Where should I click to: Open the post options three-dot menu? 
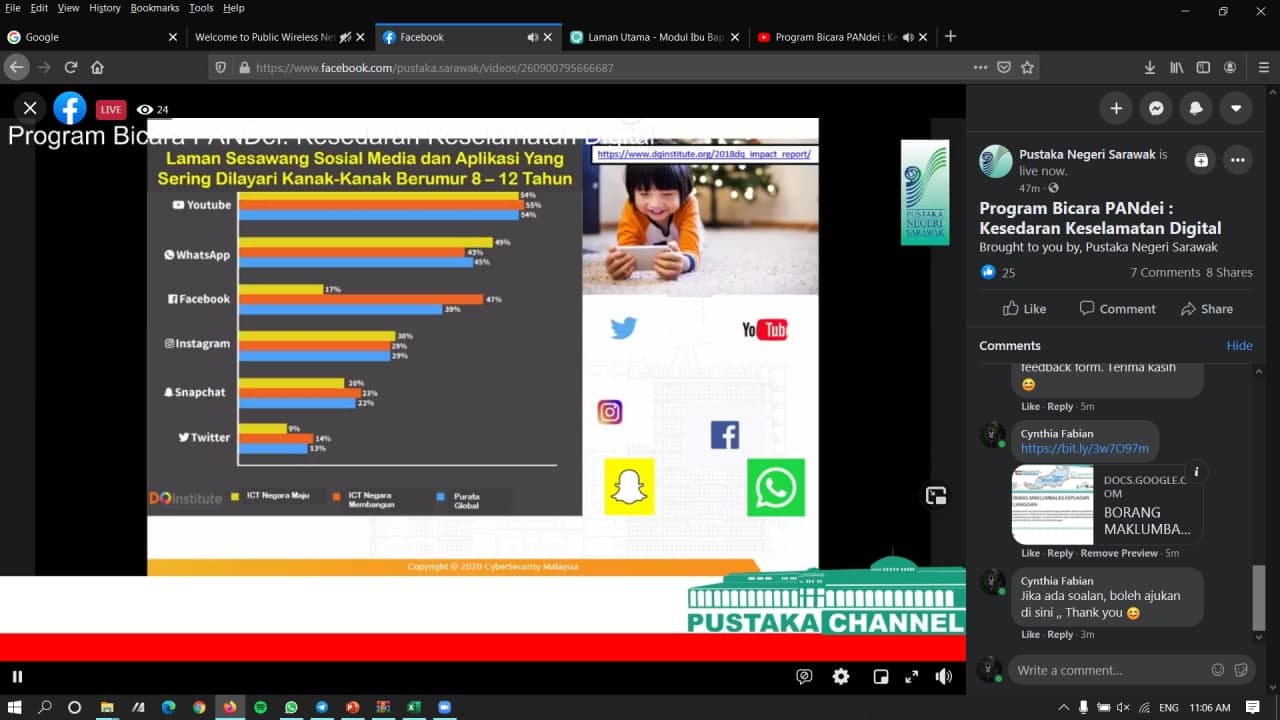pos(1238,160)
